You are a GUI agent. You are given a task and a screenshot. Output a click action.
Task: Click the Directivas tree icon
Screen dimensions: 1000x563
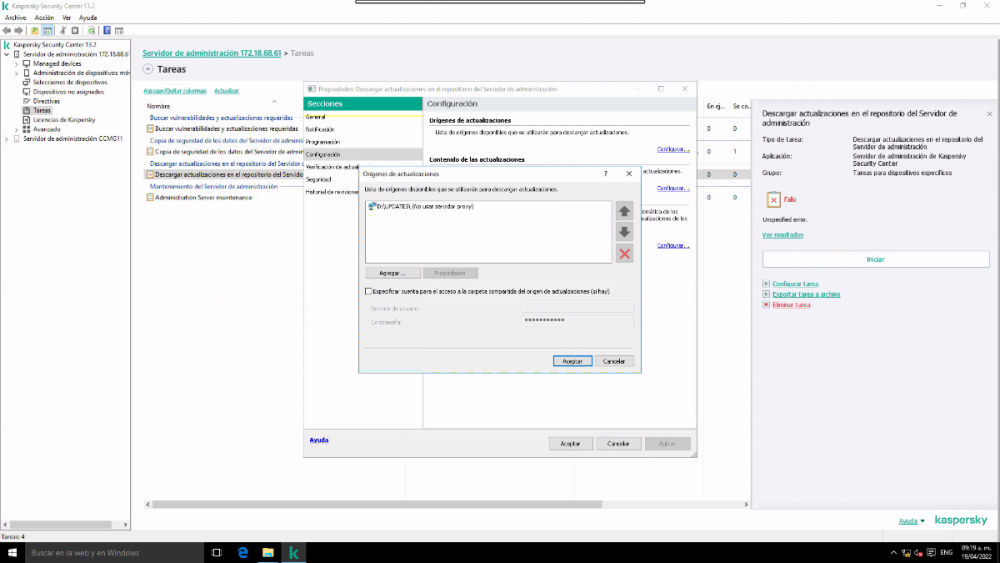tap(27, 101)
